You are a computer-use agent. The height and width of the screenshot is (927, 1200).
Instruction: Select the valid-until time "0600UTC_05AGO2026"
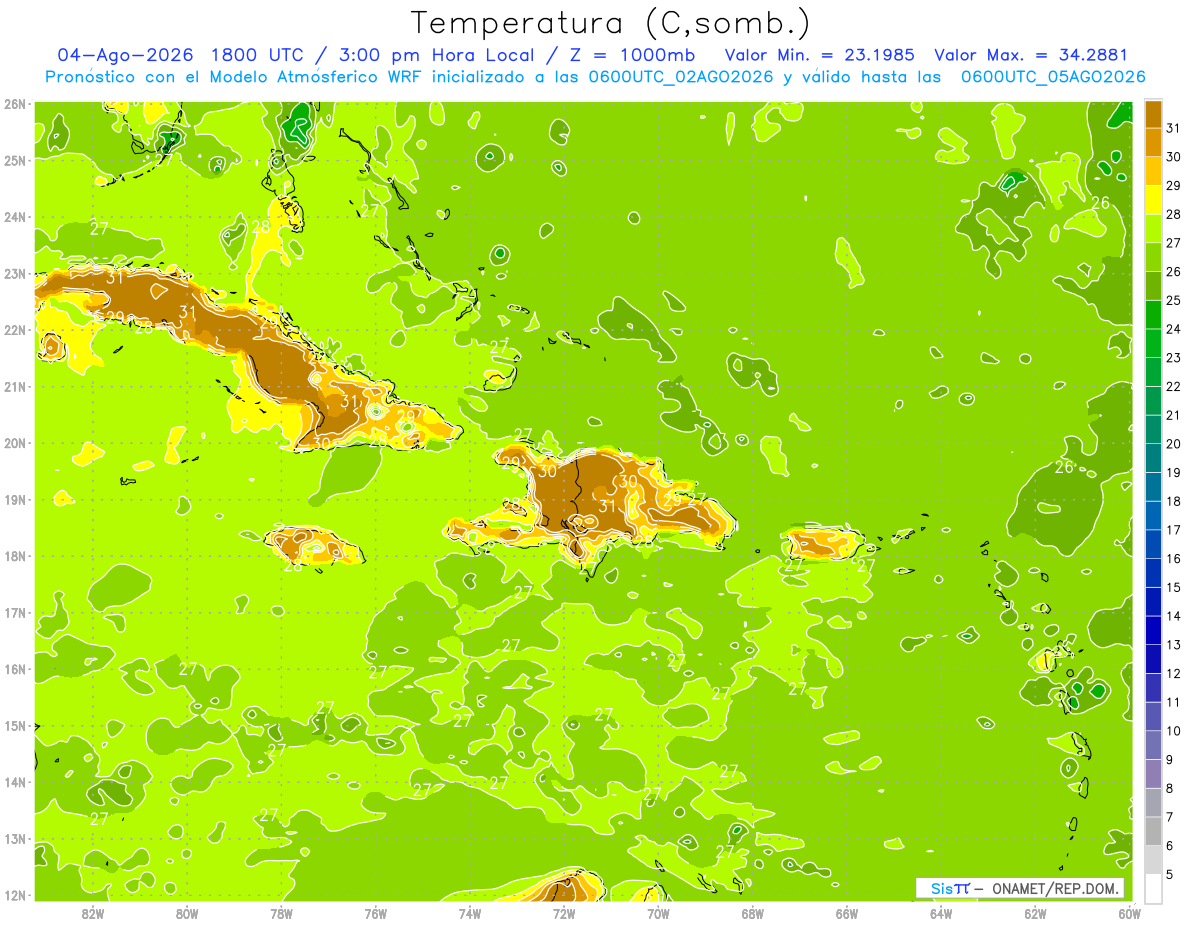tap(1053, 77)
